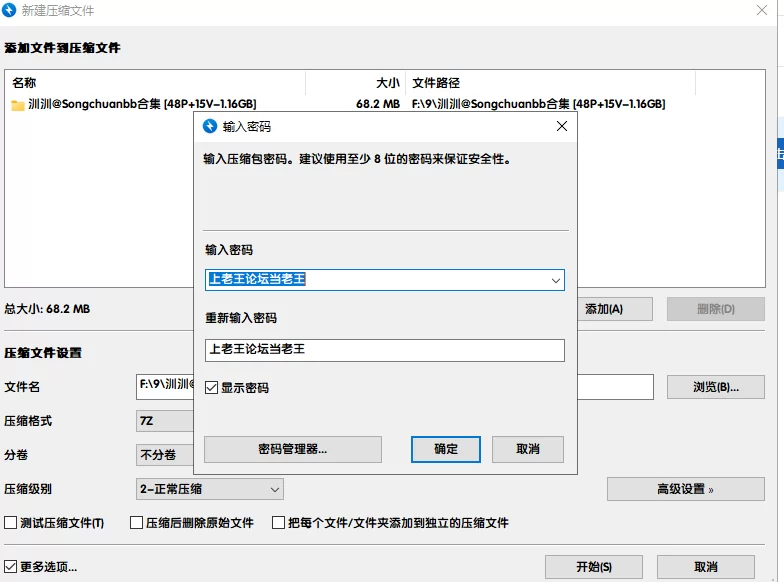Expand 高级设置 » options
The width and height of the screenshot is (784, 582).
click(686, 489)
